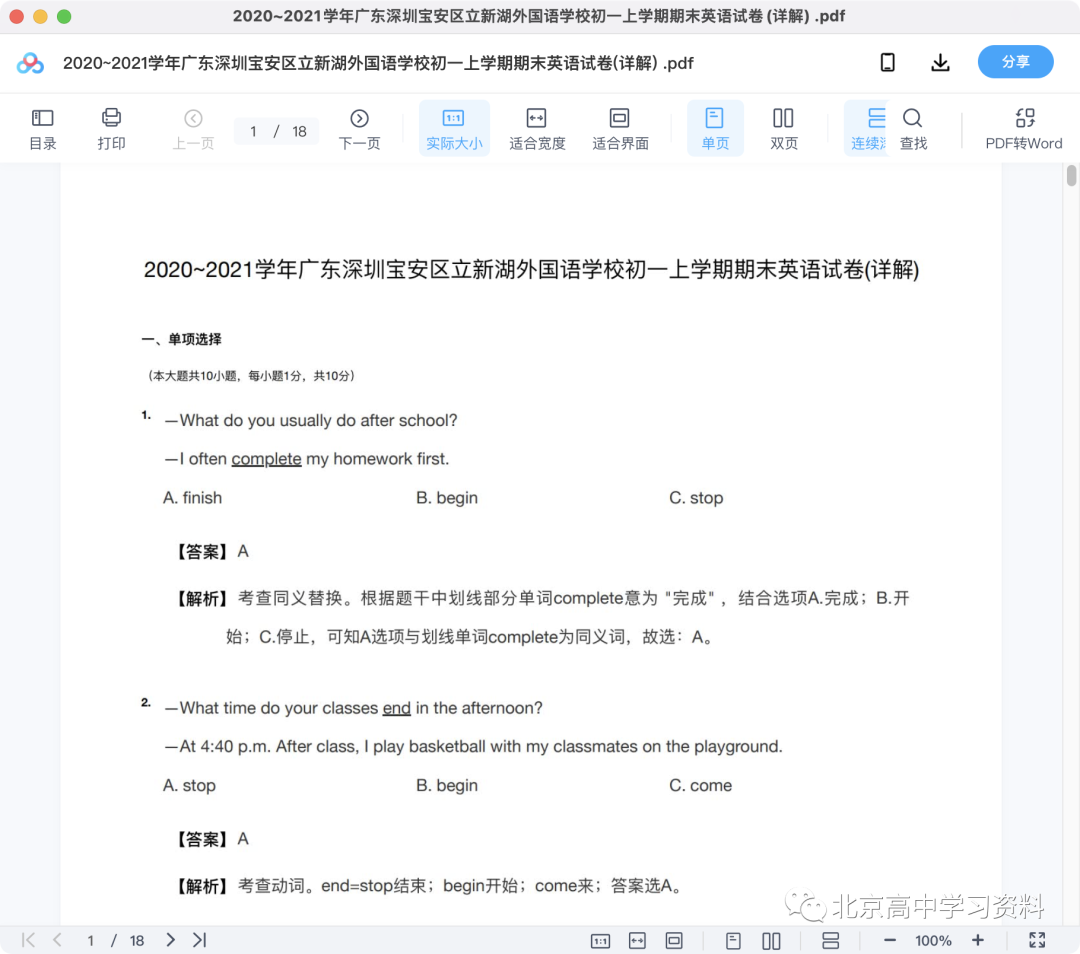Image resolution: width=1080 pixels, height=954 pixels.
Task: Select 实际大小 actual size view
Action: pyautogui.click(x=454, y=129)
